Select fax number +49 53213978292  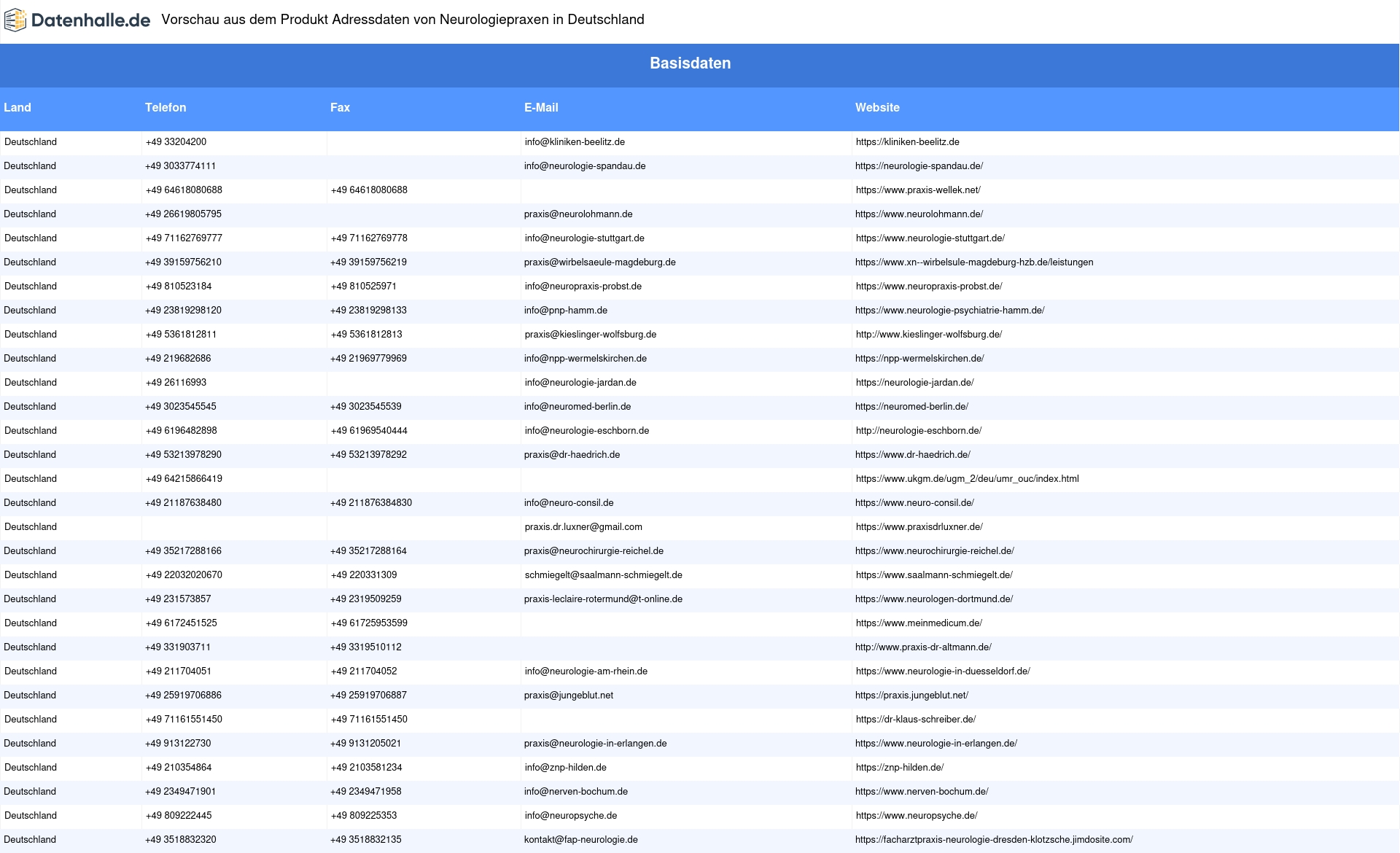tap(368, 455)
